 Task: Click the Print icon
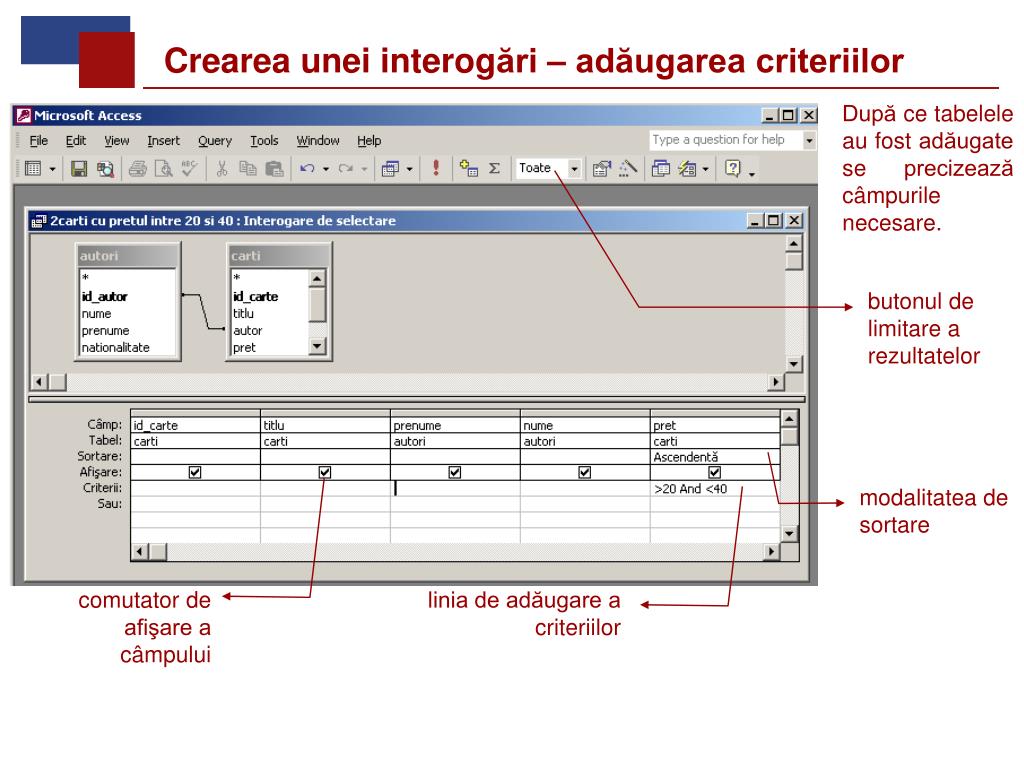pyautogui.click(x=137, y=168)
